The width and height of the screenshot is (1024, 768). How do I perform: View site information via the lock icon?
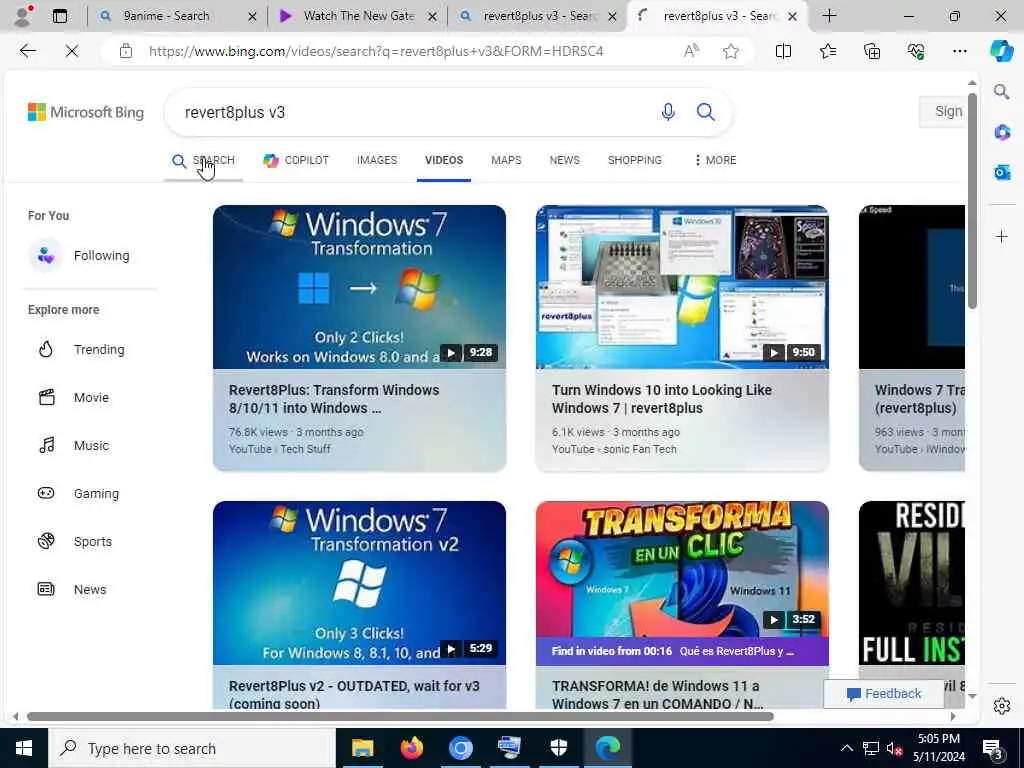(125, 51)
